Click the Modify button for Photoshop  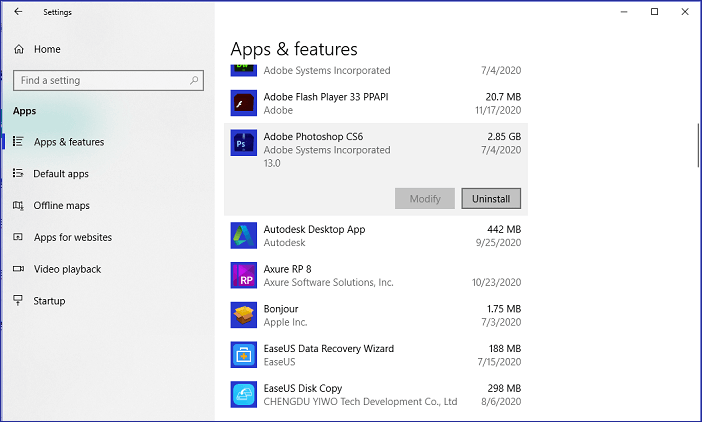pos(425,199)
